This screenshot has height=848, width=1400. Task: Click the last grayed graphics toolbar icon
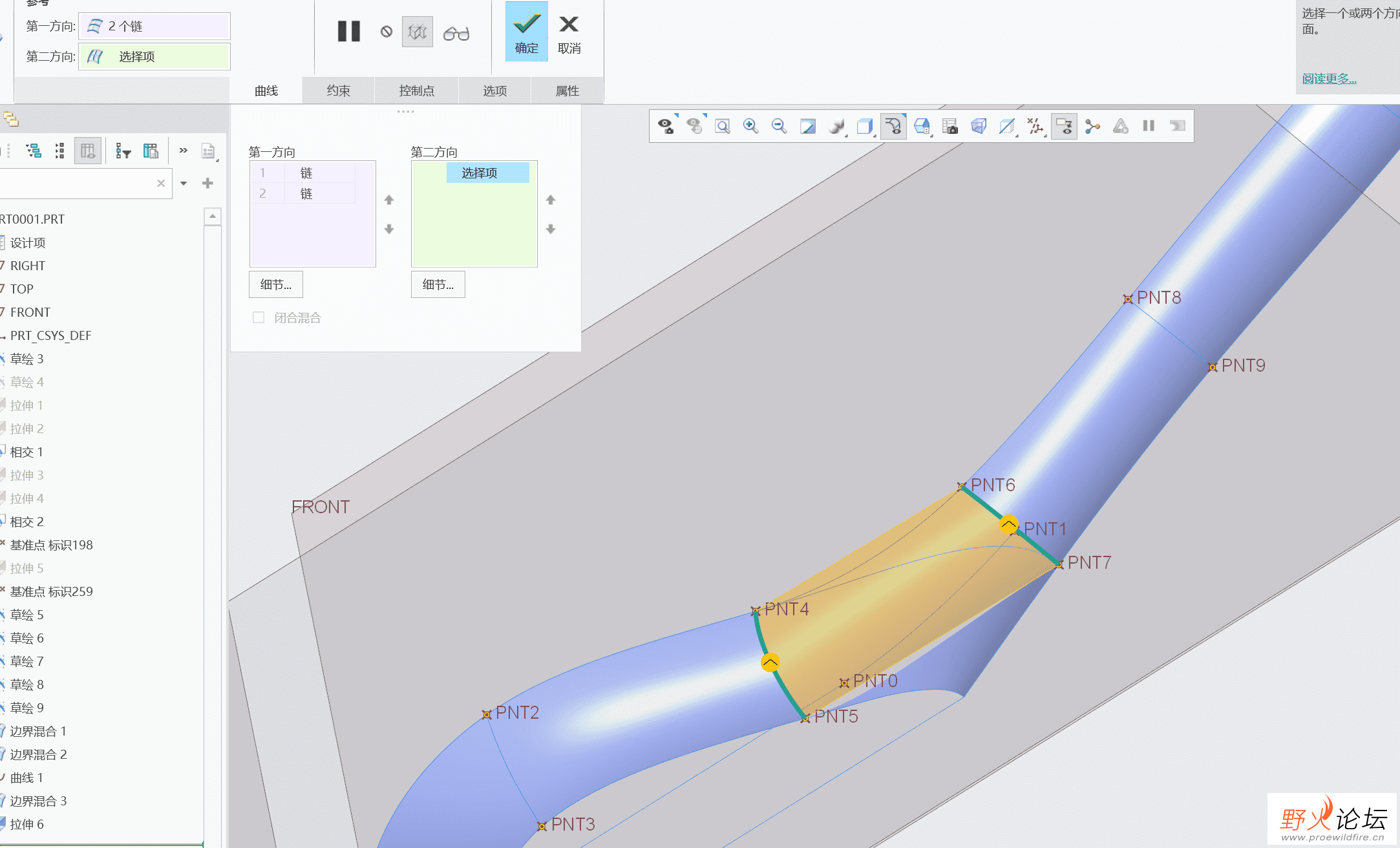[1177, 126]
